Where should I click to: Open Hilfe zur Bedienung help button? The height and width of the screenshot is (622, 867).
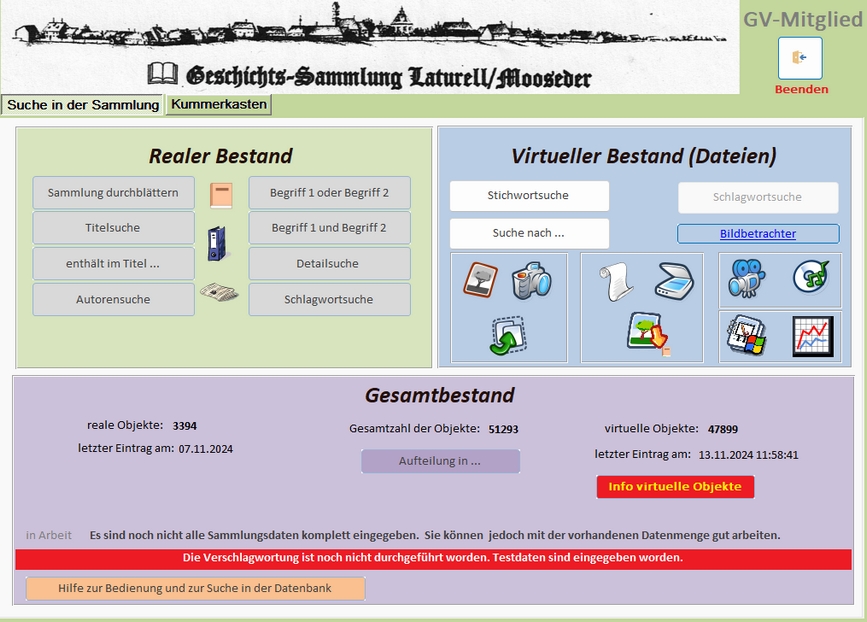click(x=195, y=589)
